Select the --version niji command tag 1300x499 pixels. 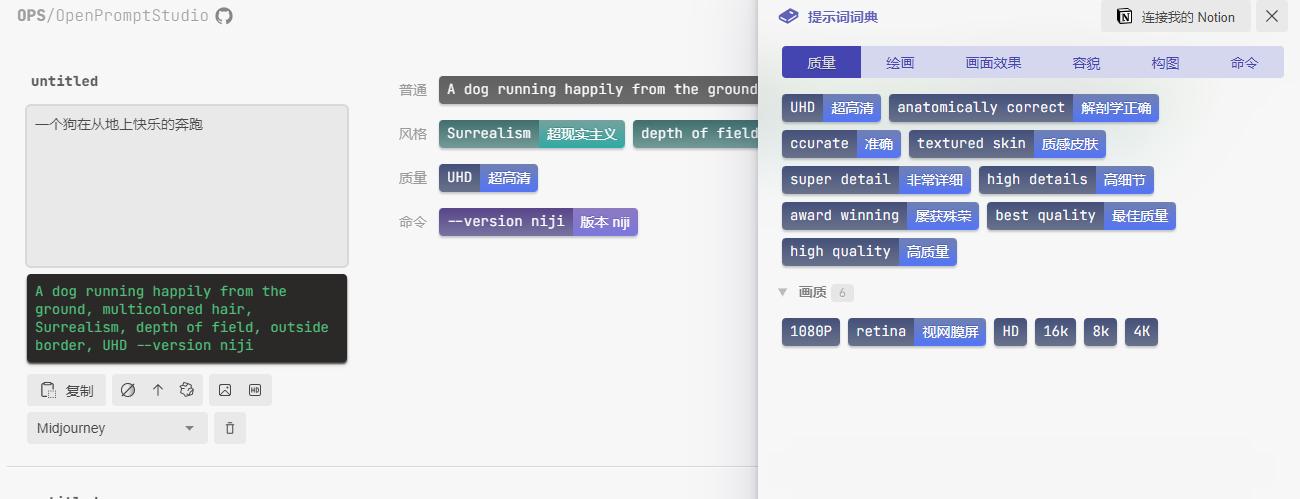coord(537,222)
